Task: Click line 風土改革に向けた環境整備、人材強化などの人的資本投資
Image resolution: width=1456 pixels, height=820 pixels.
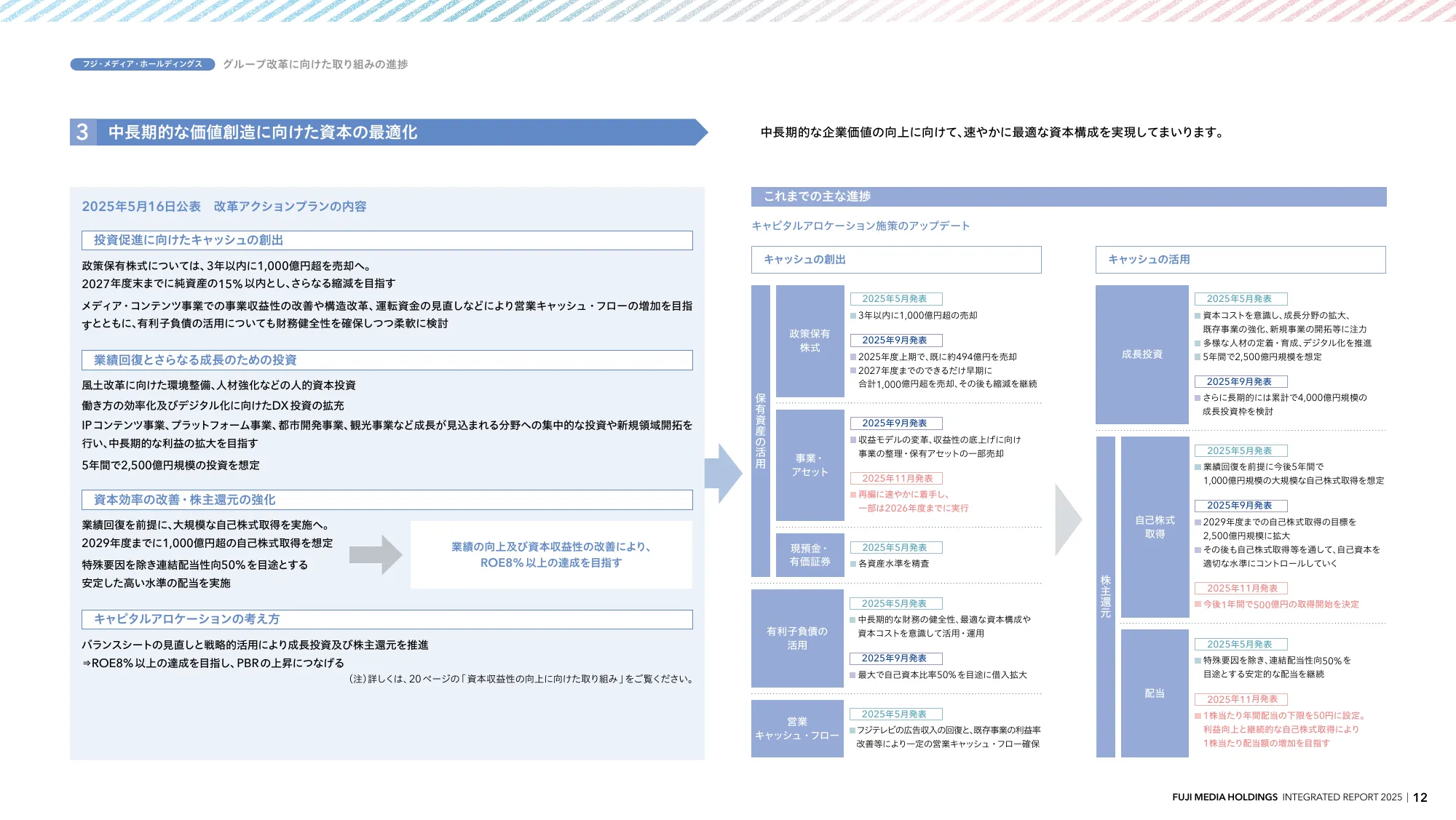Action: tap(219, 386)
